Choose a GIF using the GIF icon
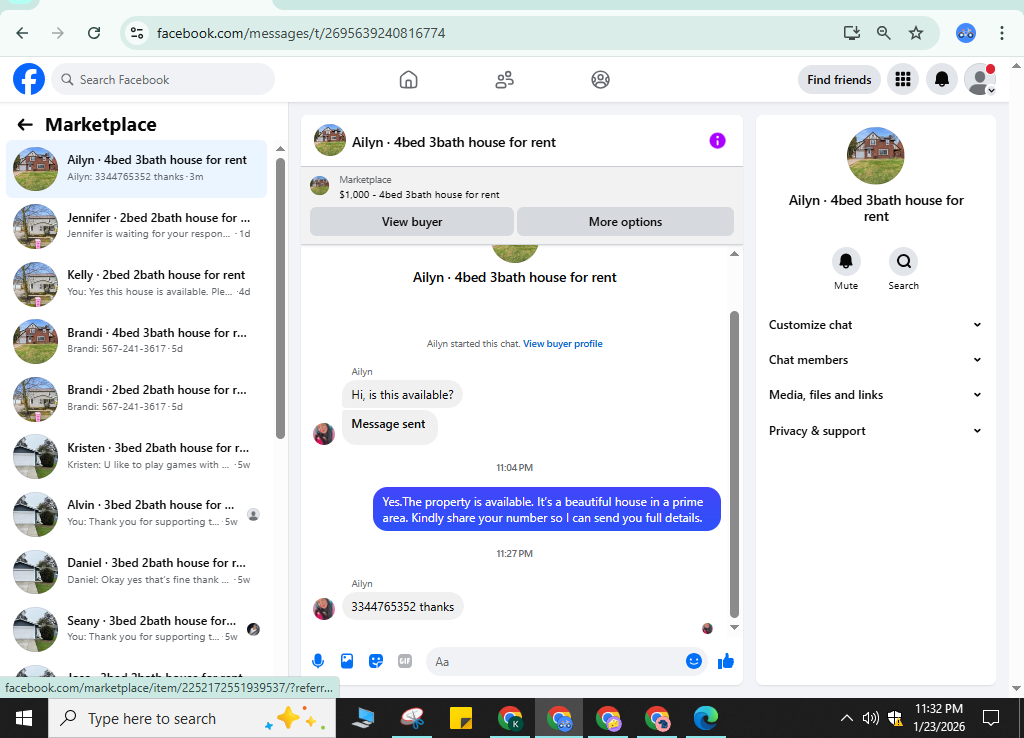This screenshot has width=1024, height=738. (405, 661)
